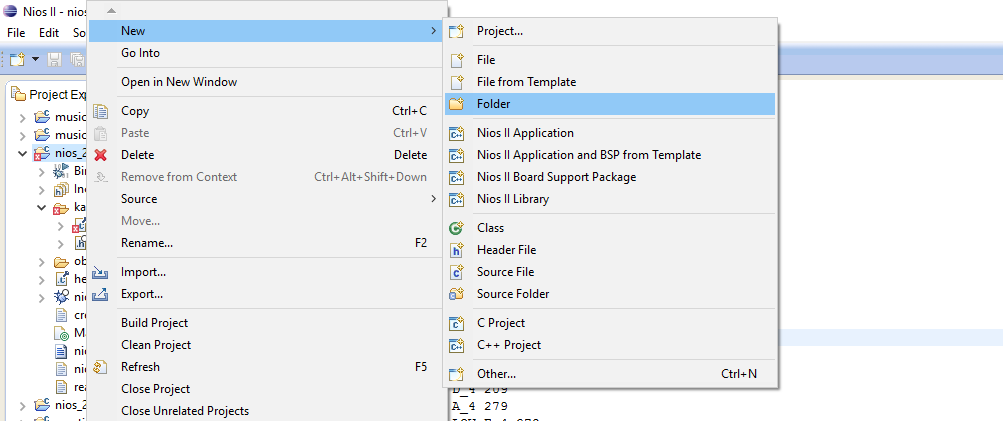The height and width of the screenshot is (421, 1003).
Task: Click the green Class icon
Action: click(x=456, y=228)
